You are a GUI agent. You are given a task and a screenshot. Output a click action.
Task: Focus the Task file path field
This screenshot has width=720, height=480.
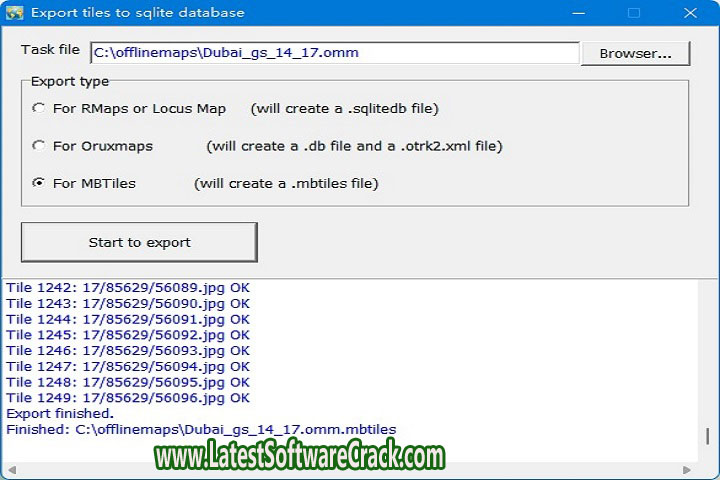[x=334, y=53]
